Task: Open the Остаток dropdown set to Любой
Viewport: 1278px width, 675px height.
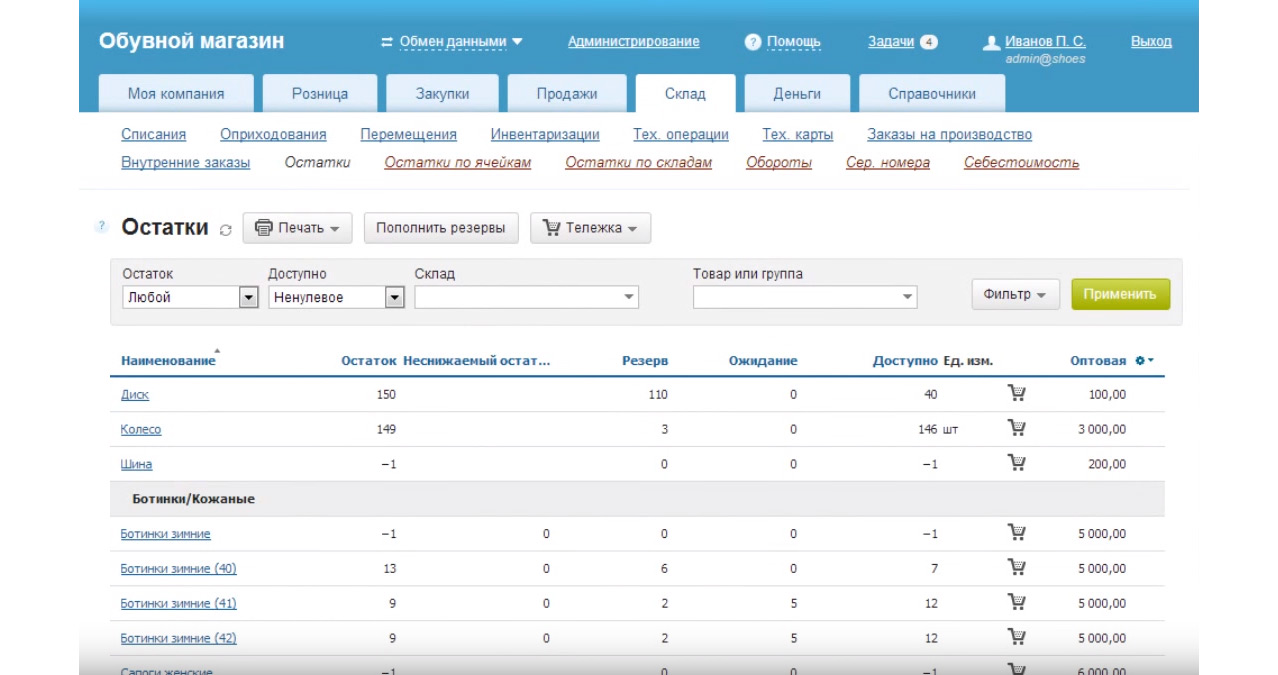Action: (x=190, y=297)
